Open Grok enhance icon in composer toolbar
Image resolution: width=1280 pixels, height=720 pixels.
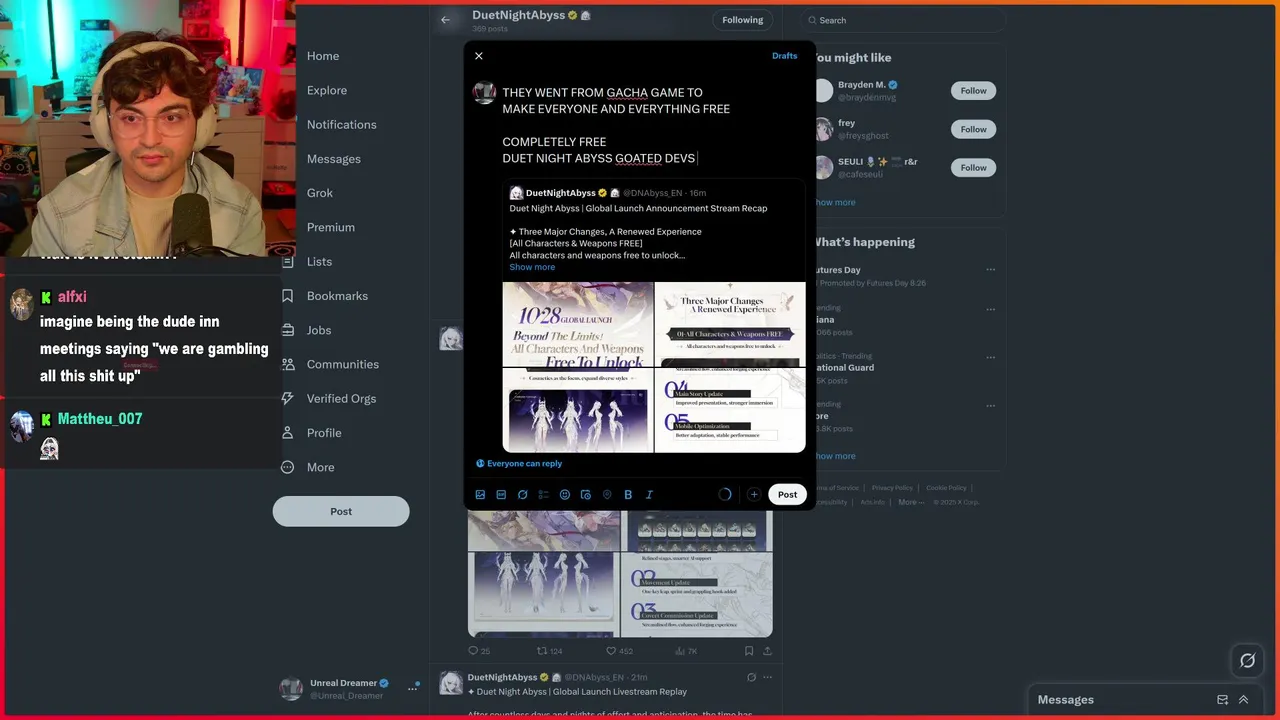(522, 495)
